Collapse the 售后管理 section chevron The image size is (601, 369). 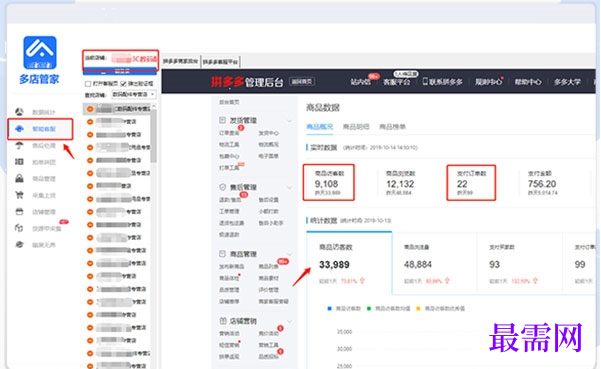[289, 187]
